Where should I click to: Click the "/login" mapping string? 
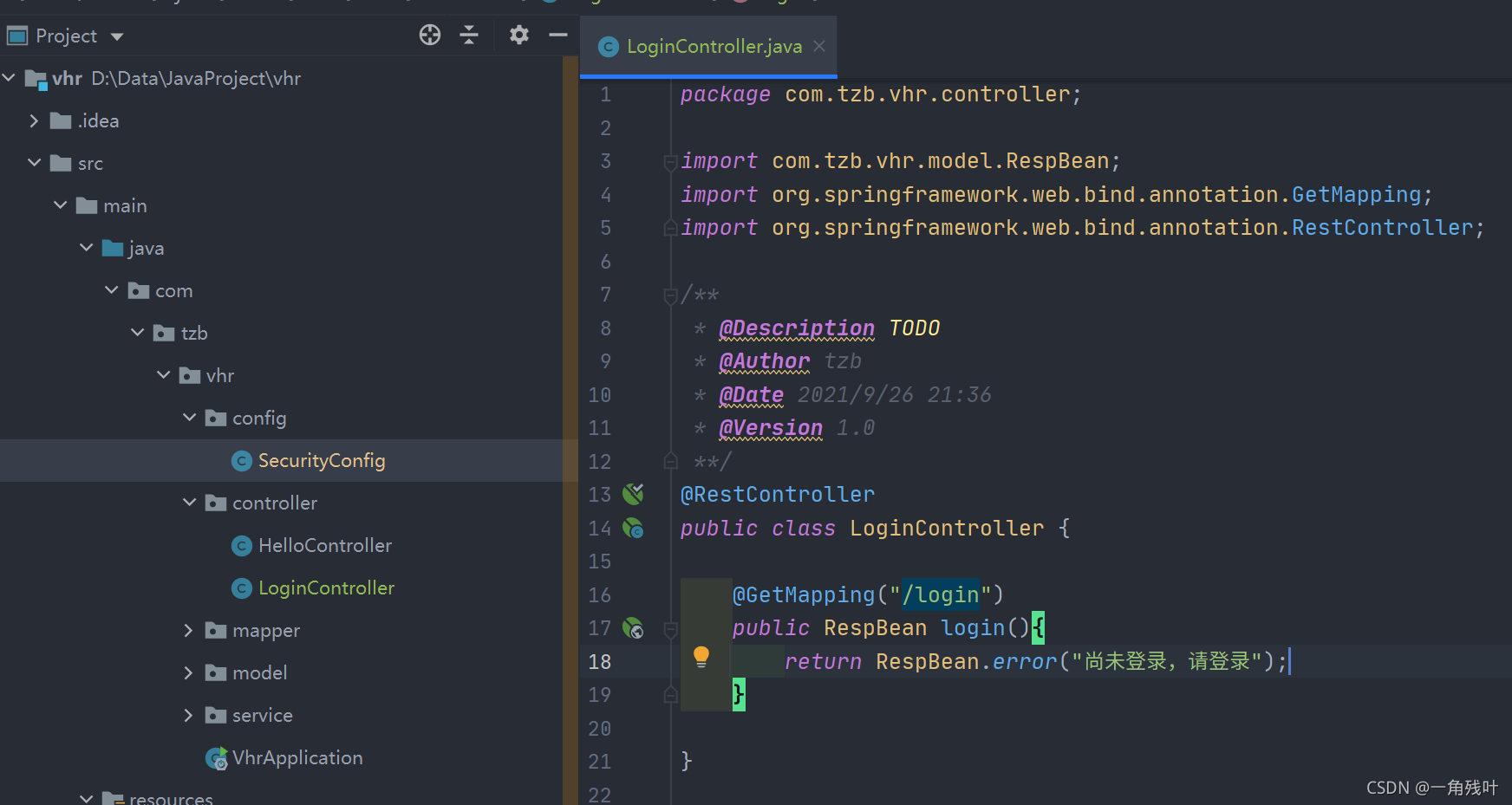941,594
